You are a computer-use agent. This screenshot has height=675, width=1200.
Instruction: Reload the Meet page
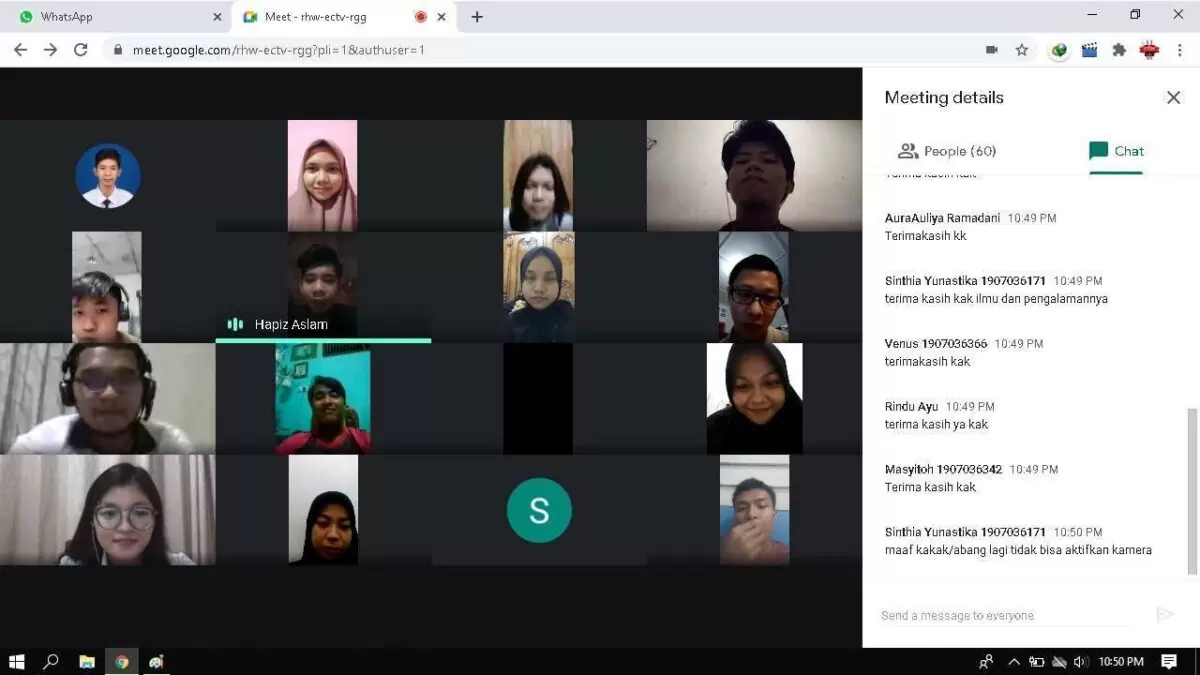(x=81, y=49)
